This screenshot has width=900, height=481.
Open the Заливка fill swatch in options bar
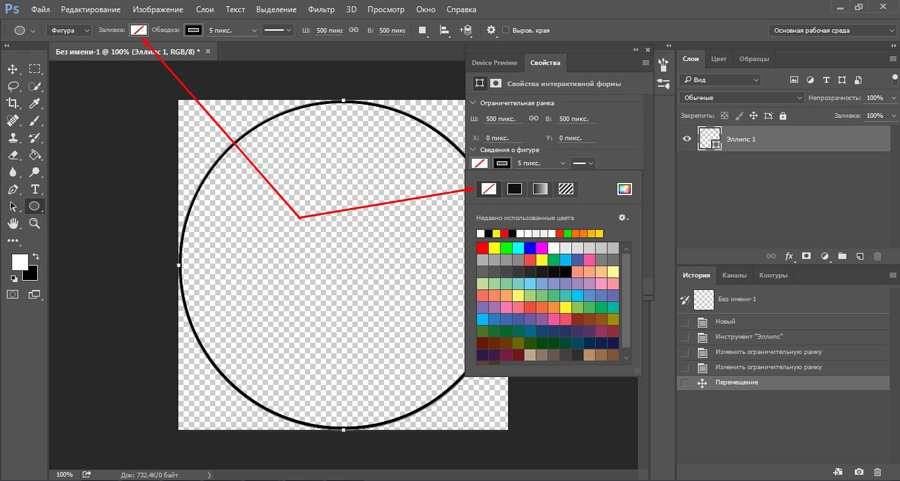(x=138, y=30)
